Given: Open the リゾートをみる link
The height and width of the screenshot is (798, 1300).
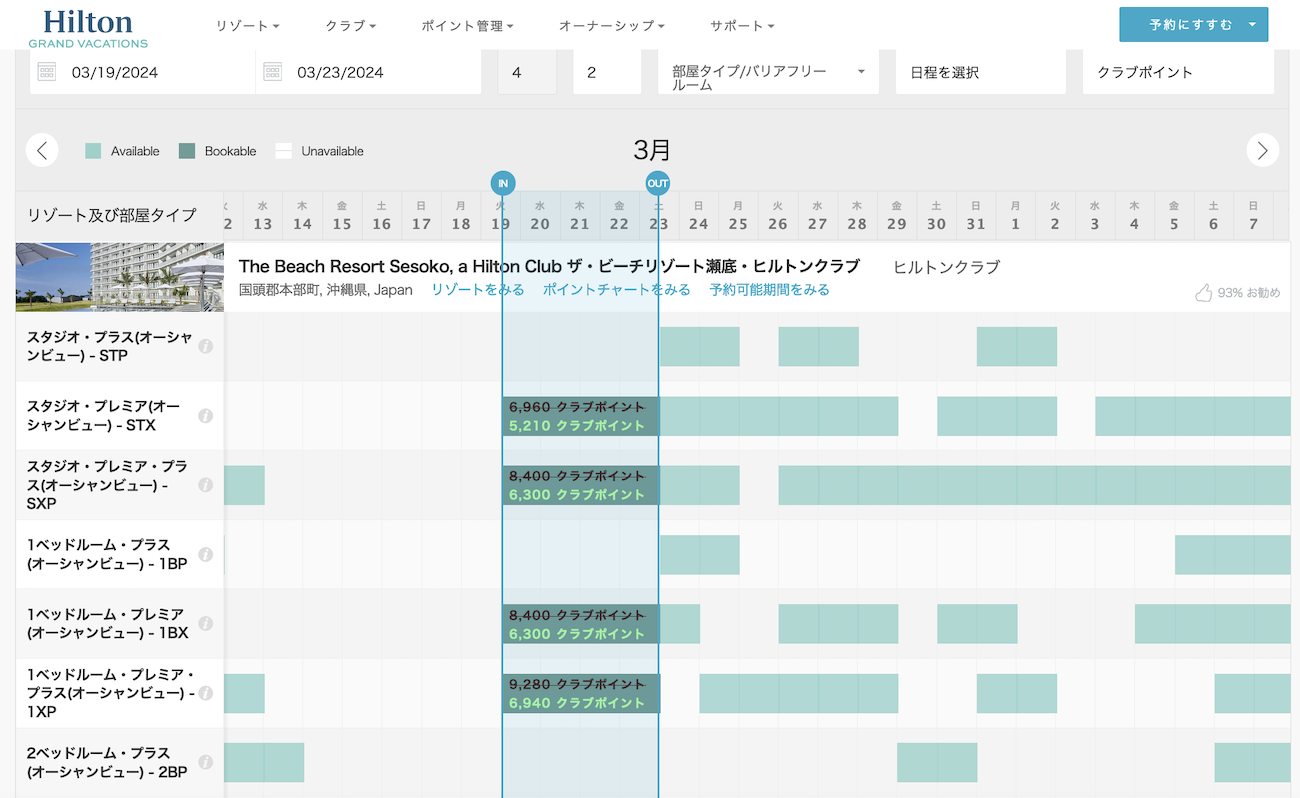Looking at the screenshot, I should [478, 290].
